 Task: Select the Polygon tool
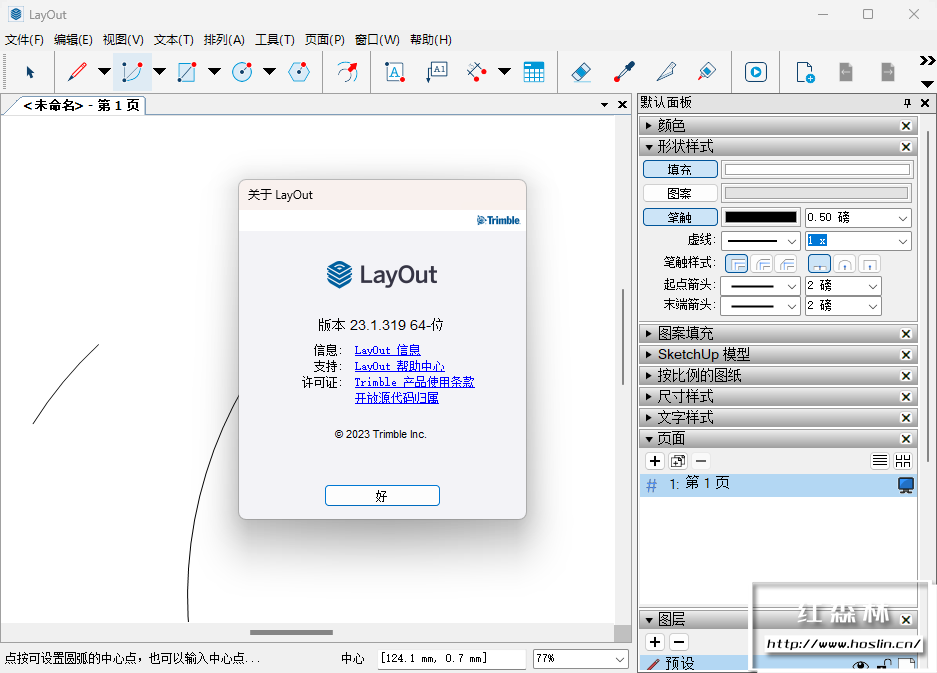[x=299, y=72]
